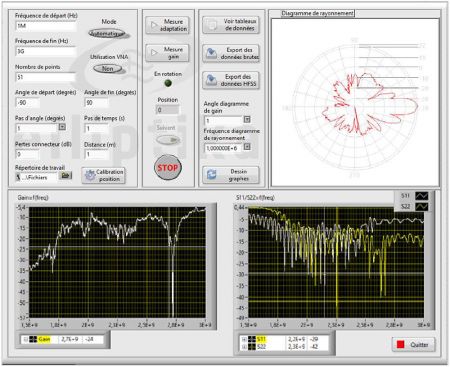This screenshot has width=450, height=367.
Task: Click the Quitter button
Action: (x=414, y=345)
